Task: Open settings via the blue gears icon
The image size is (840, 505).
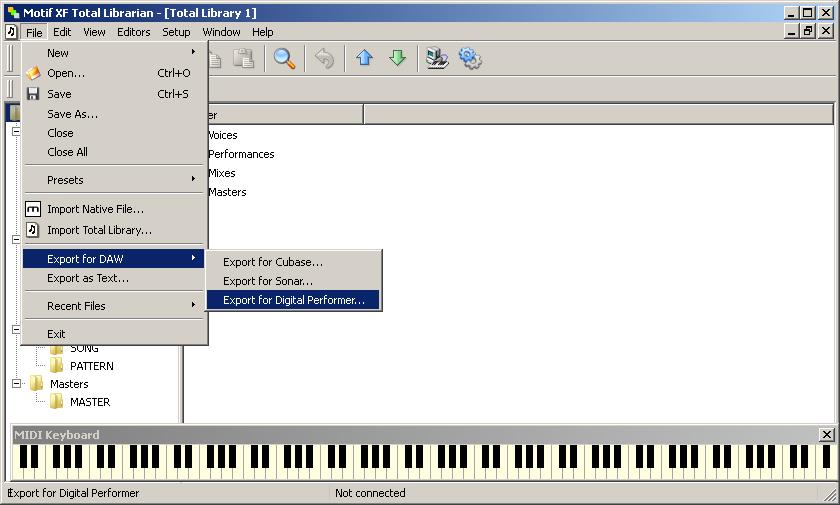Action: (x=470, y=58)
